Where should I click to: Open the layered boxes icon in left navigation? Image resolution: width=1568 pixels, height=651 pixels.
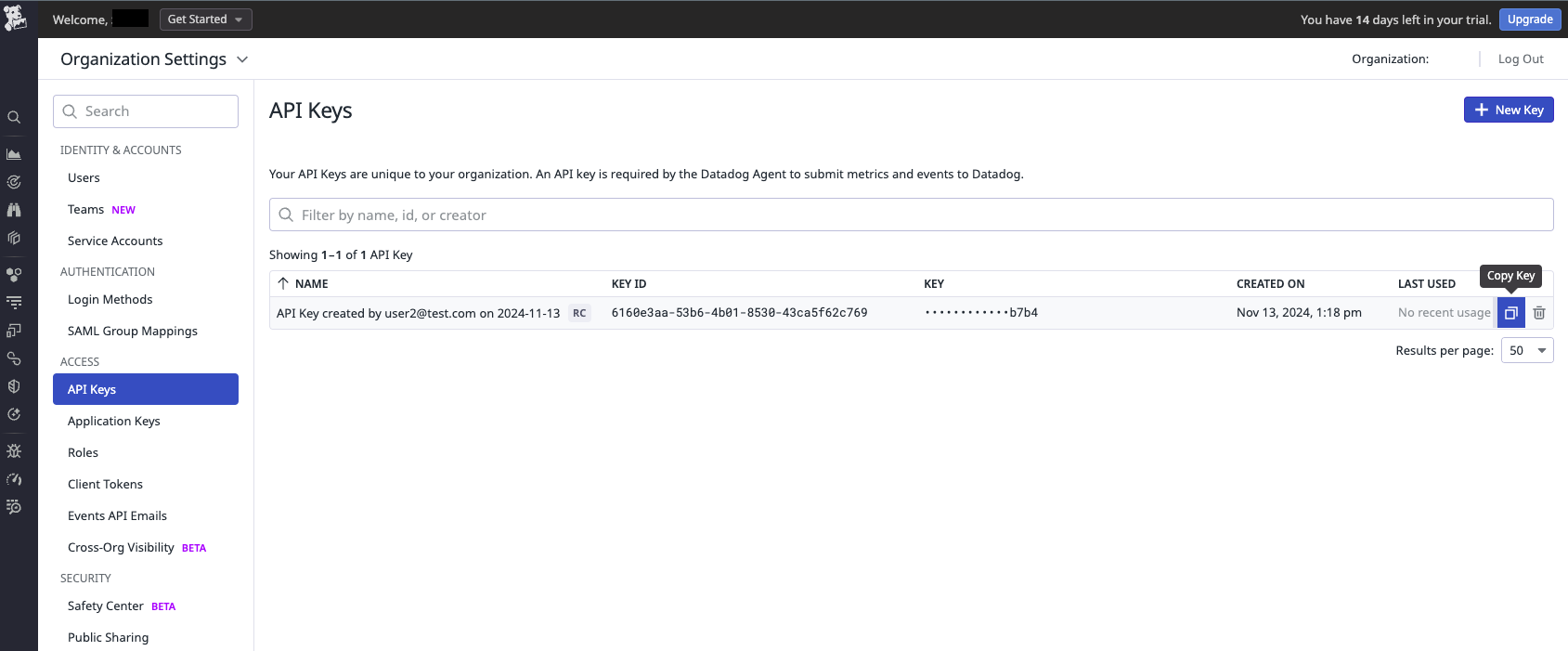14,238
